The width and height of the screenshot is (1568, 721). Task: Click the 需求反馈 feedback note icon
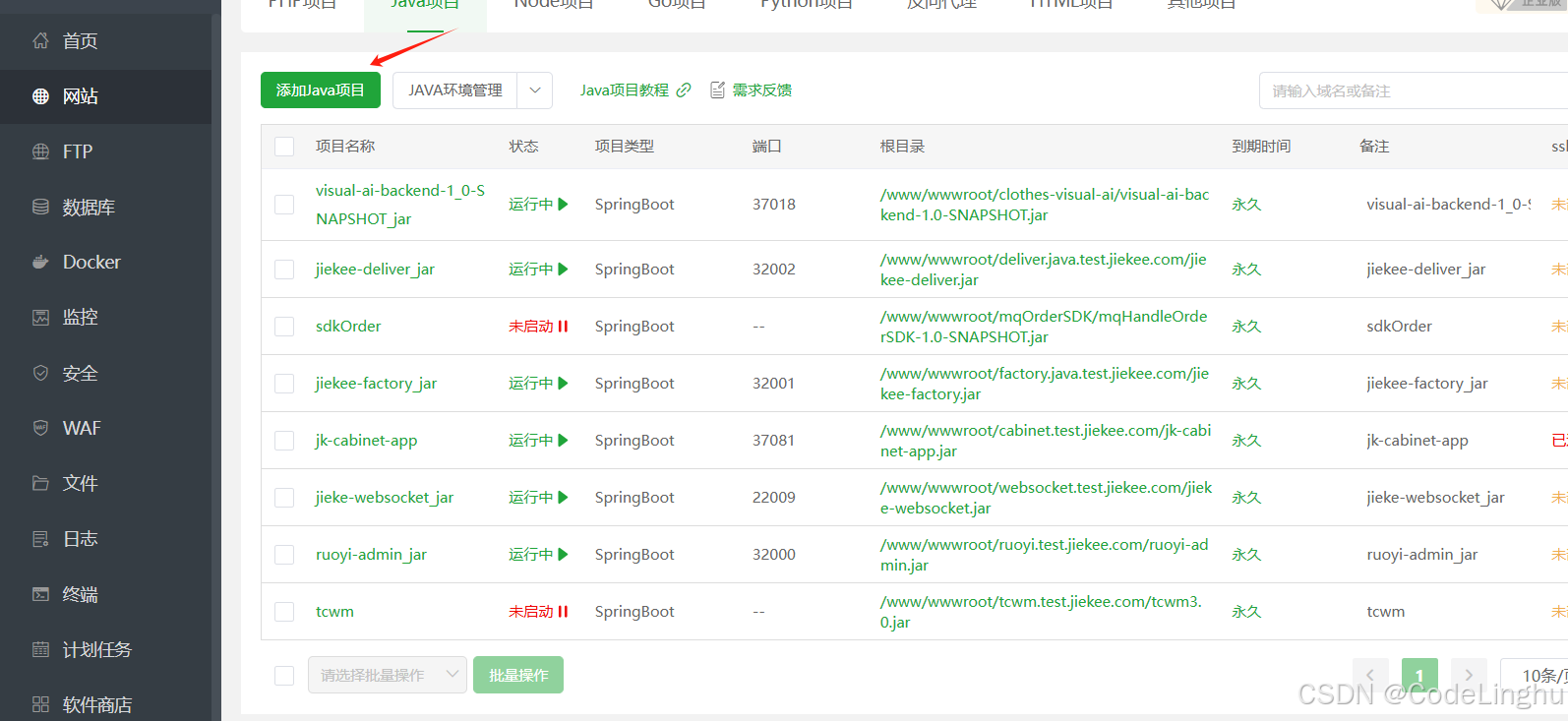718,90
